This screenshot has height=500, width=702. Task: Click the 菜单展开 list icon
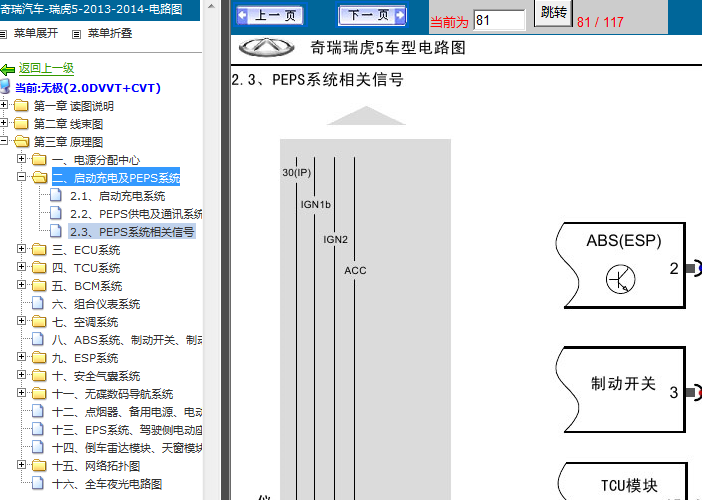click(3, 34)
